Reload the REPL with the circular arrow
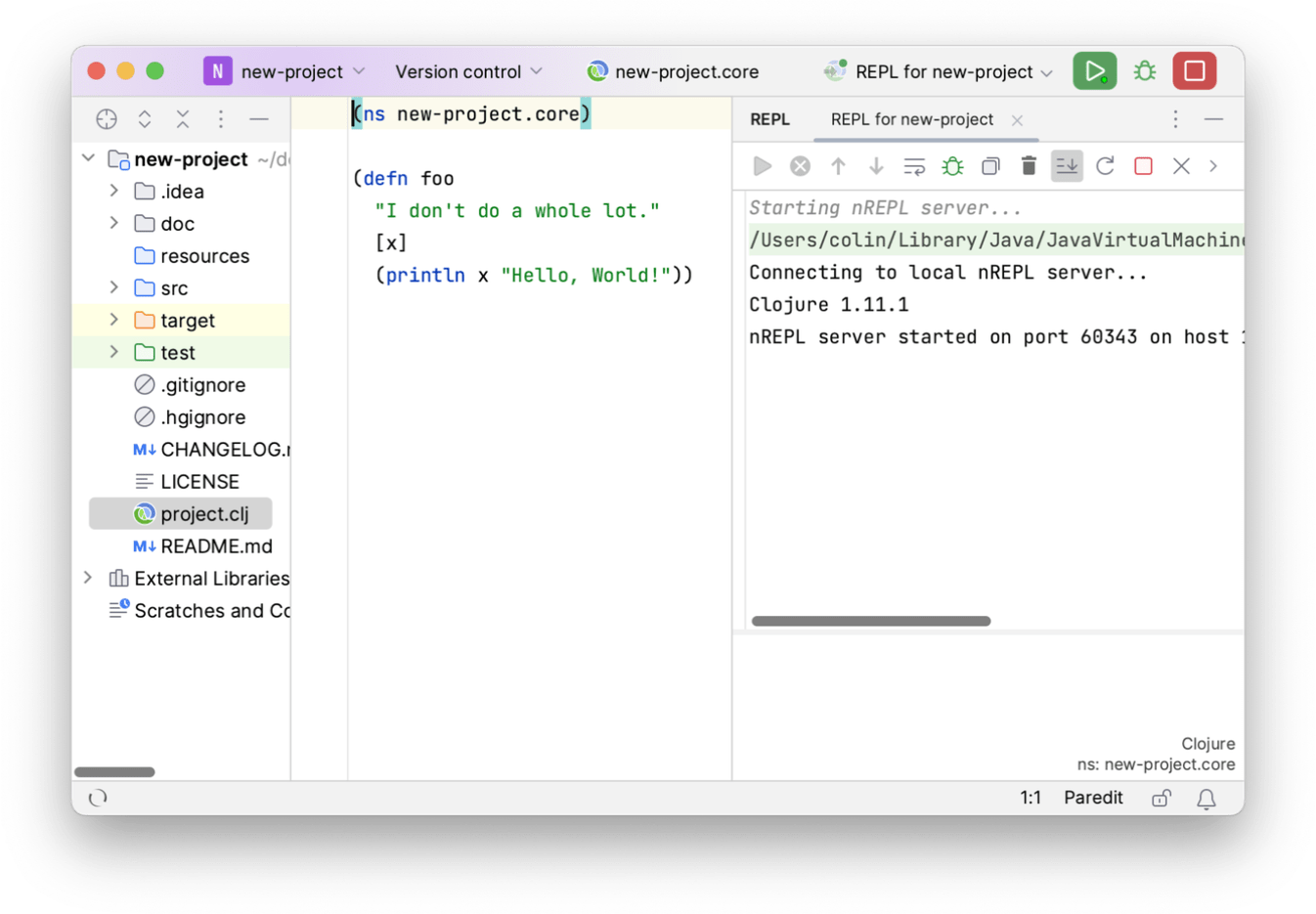This screenshot has height=914, width=1316. point(1105,166)
